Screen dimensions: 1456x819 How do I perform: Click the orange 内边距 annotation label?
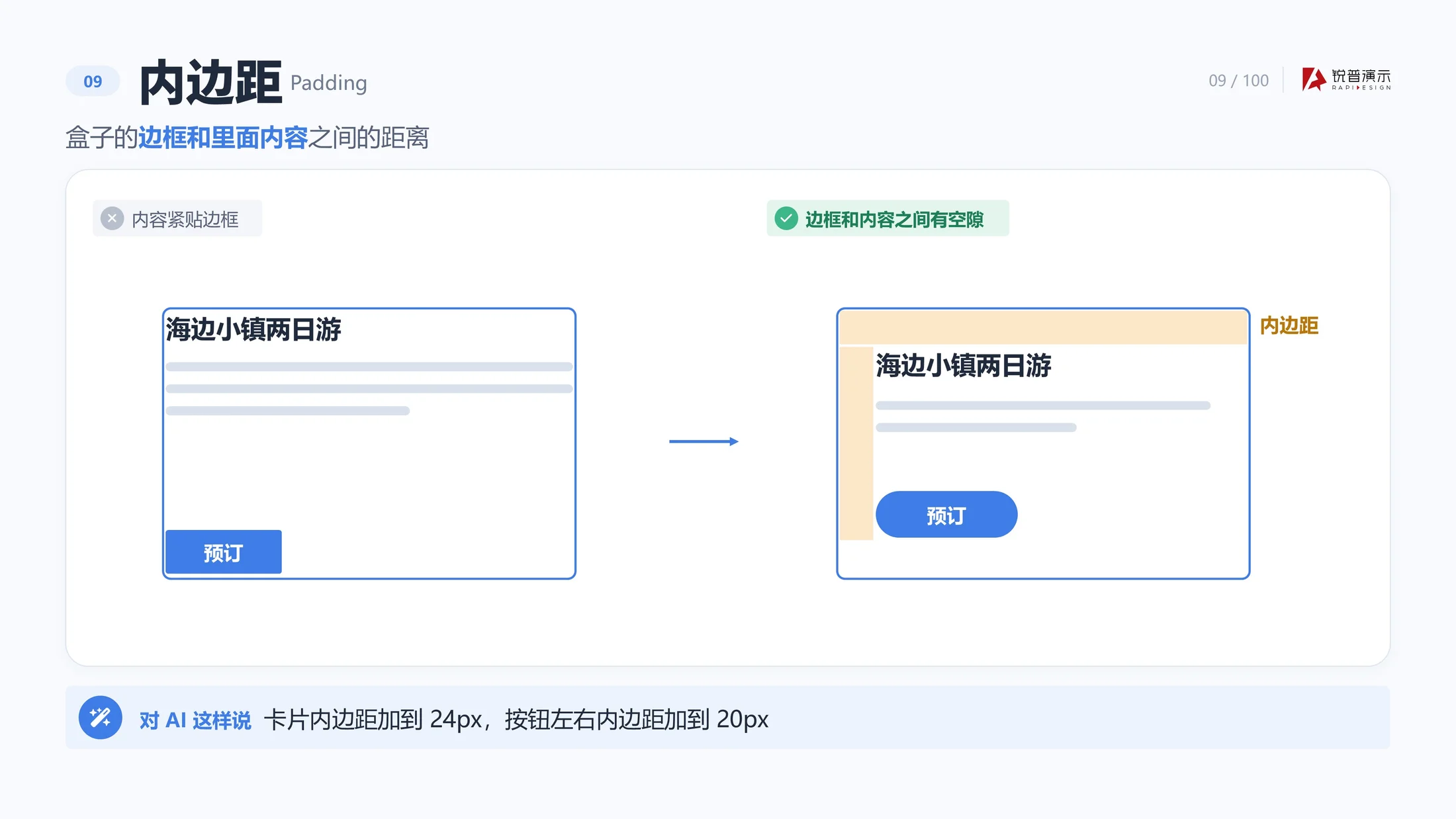click(x=1289, y=325)
